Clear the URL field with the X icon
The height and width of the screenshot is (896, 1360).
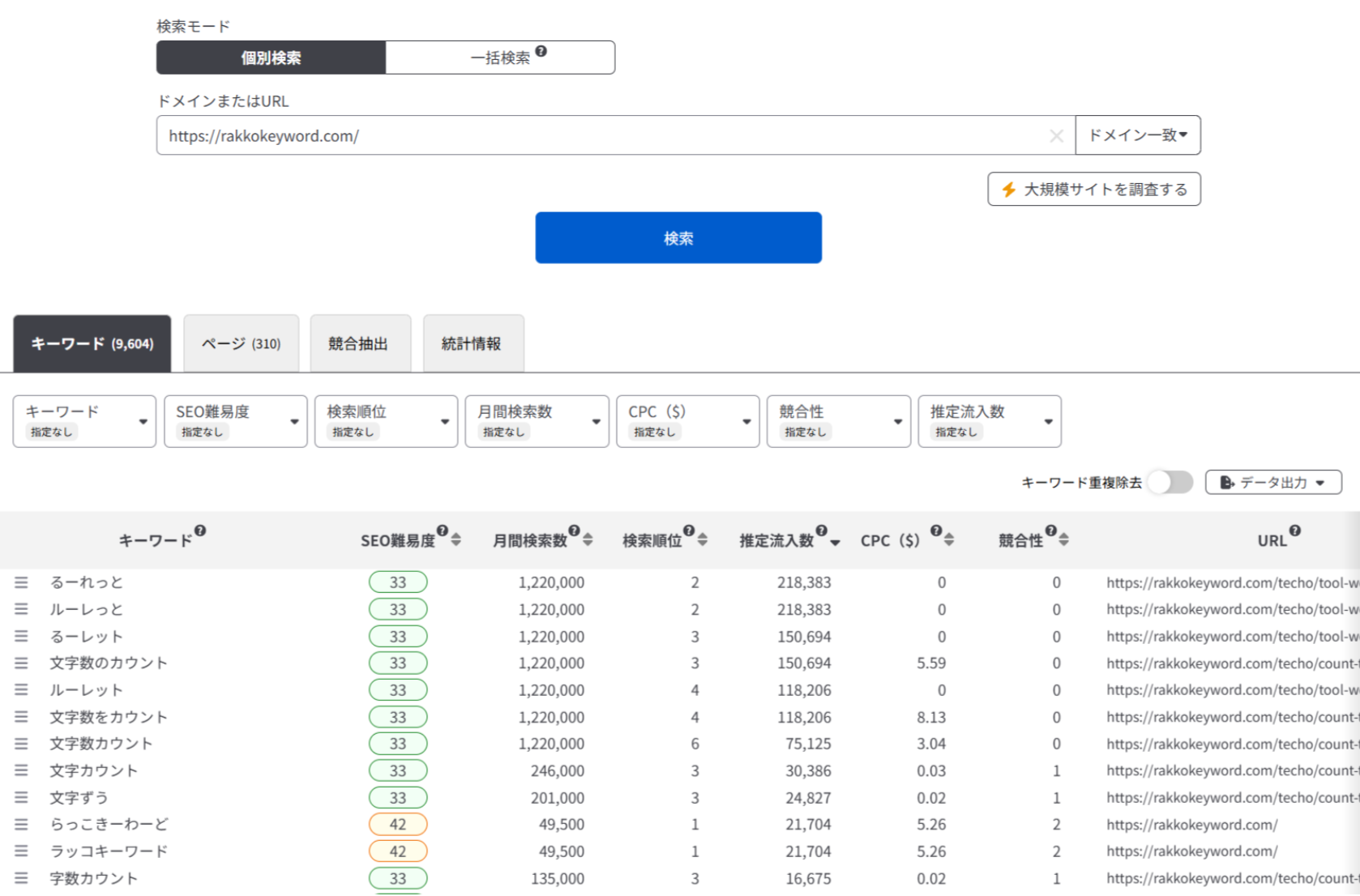coord(1056,136)
